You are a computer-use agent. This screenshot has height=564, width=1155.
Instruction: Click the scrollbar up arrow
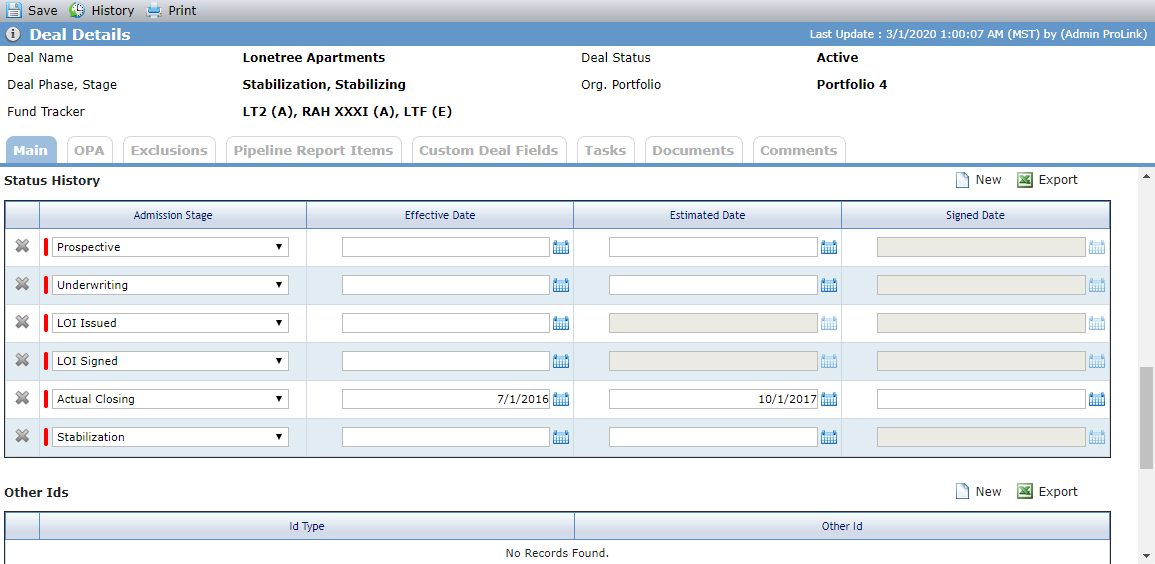(x=1147, y=176)
